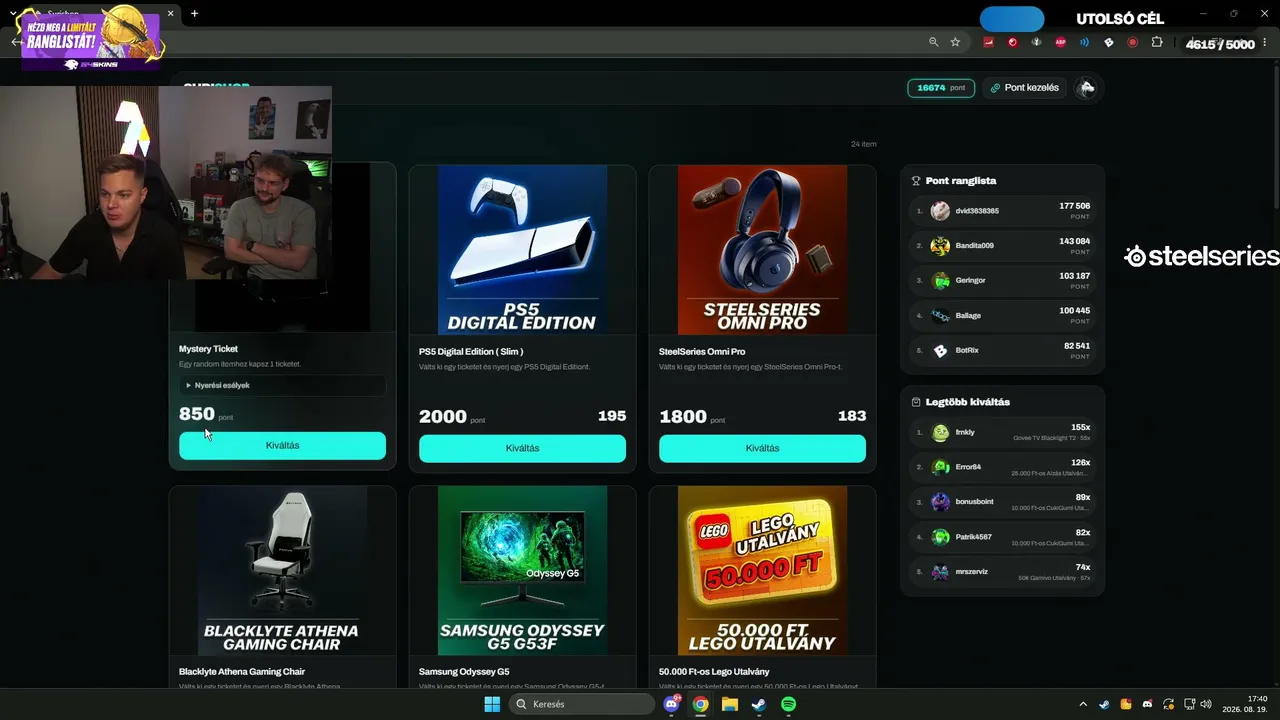
Task: Open the Blacklyte Athena Gaming Chair image
Action: pyautogui.click(x=282, y=571)
